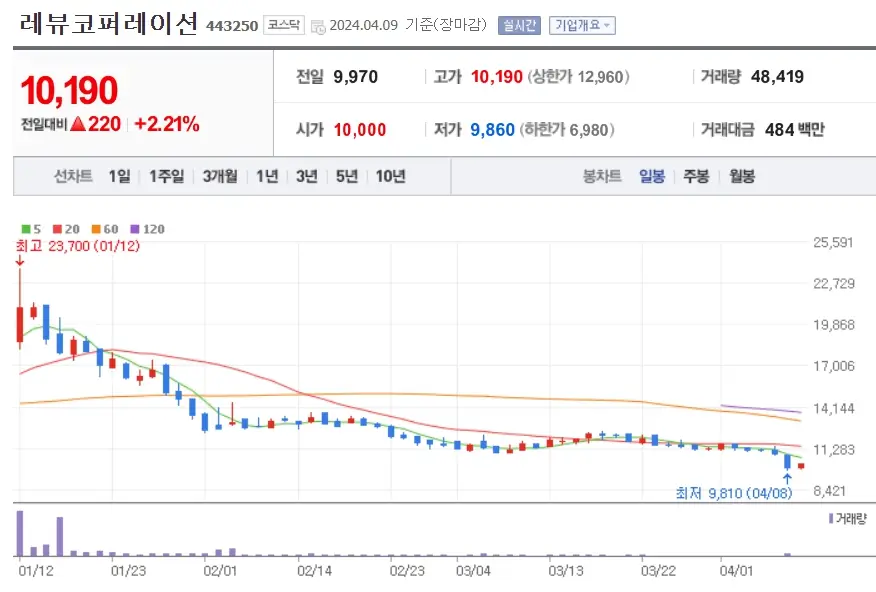This screenshot has width=876, height=592.
Task: Switch to the 주봉 weekly candle view
Action: 695,175
